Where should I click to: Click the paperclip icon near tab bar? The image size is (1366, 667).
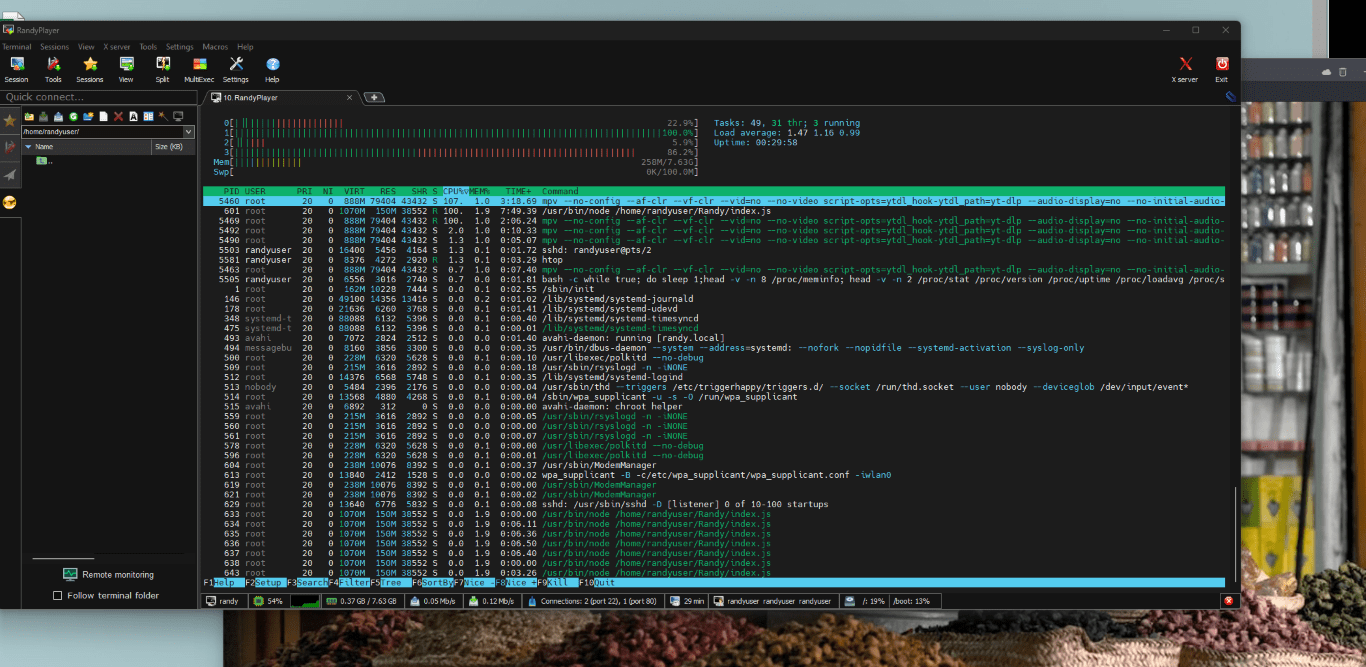[1230, 97]
